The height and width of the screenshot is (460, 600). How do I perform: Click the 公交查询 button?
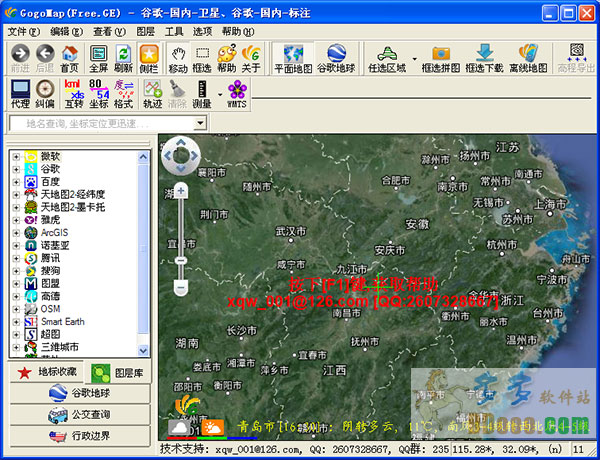pyautogui.click(x=80, y=414)
